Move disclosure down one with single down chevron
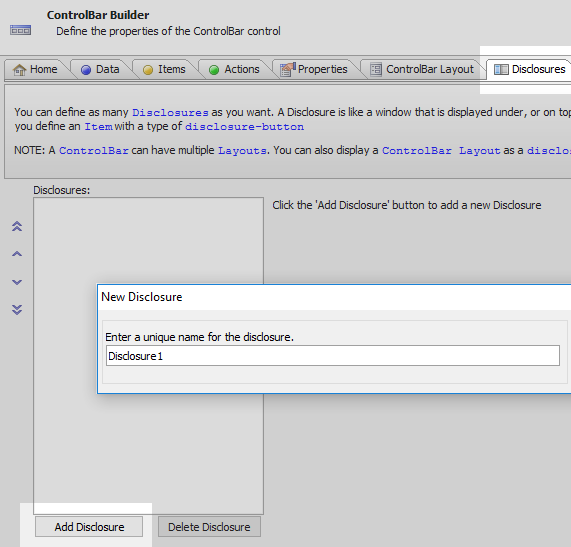The width and height of the screenshot is (571, 547). click(x=17, y=282)
